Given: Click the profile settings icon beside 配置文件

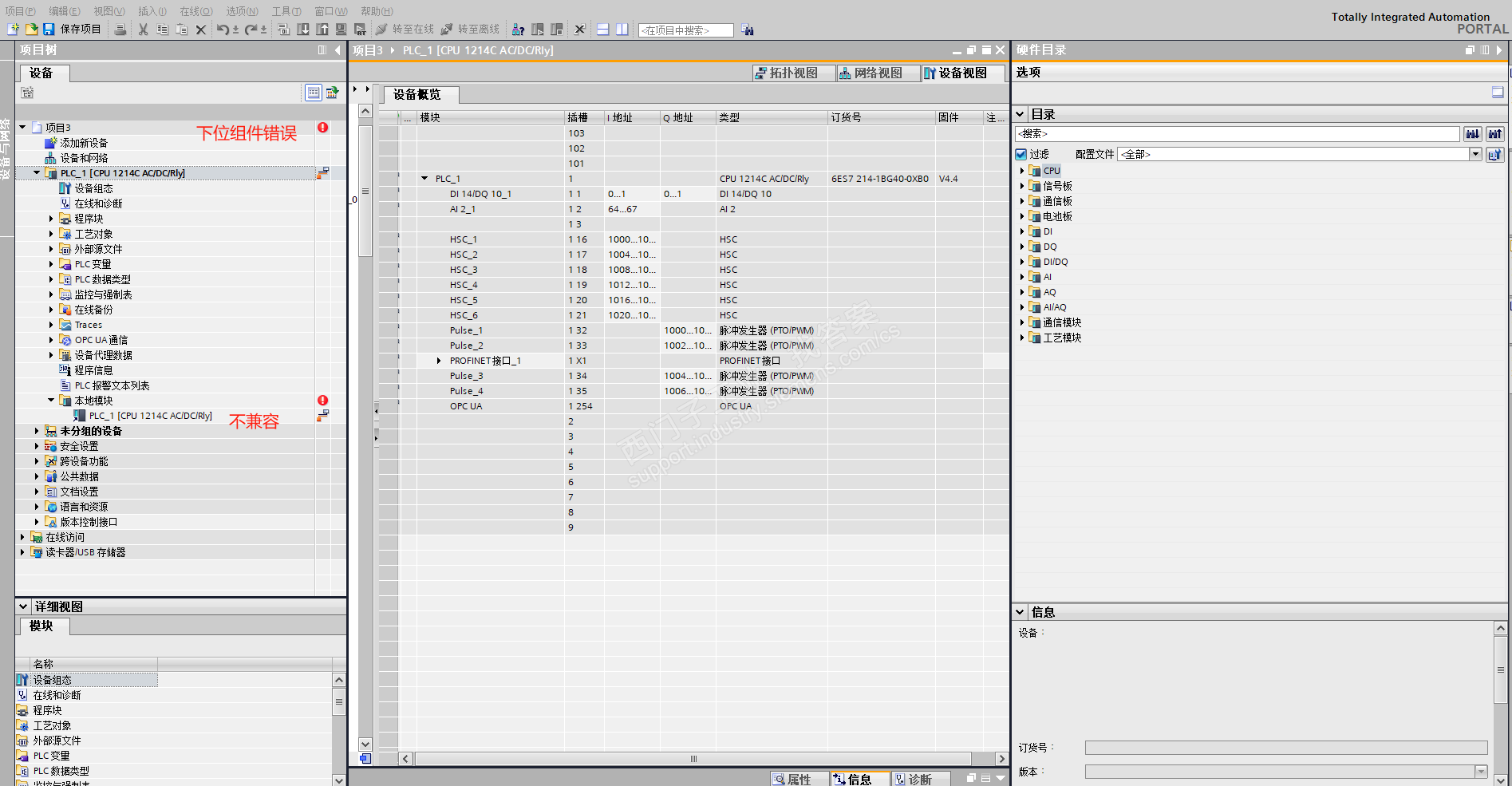Looking at the screenshot, I should click(x=1495, y=154).
